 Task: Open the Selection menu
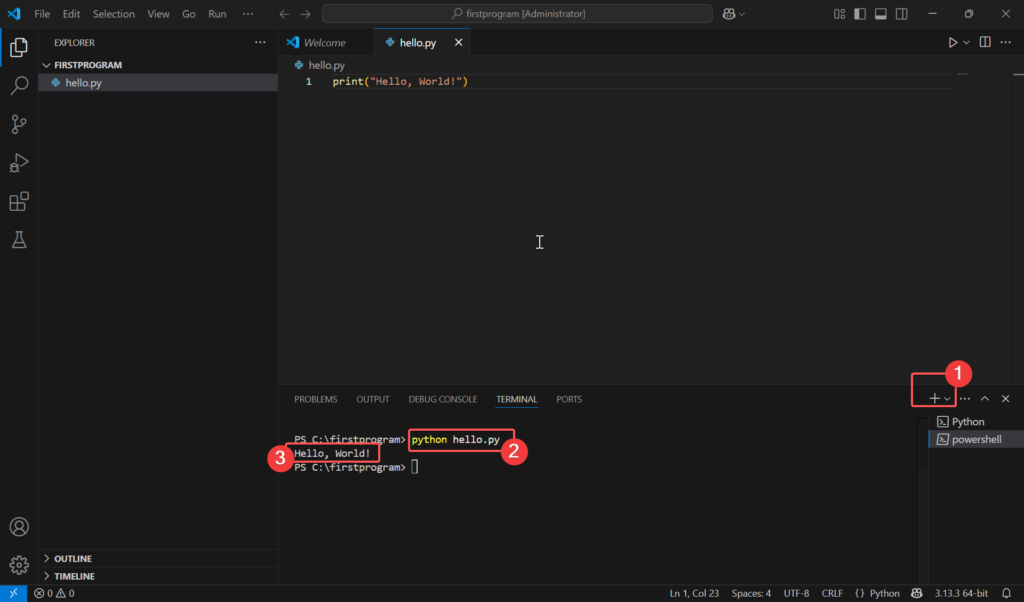[x=114, y=14]
